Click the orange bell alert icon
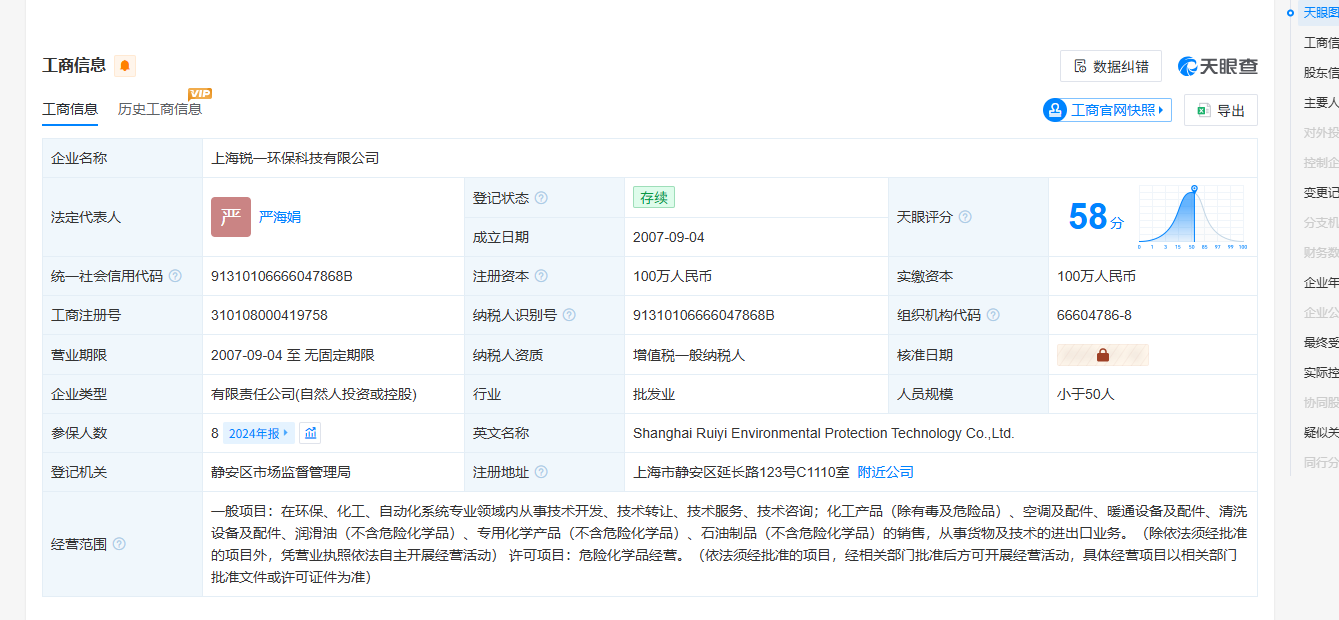Image resolution: width=1339 pixels, height=620 pixels. (x=125, y=66)
